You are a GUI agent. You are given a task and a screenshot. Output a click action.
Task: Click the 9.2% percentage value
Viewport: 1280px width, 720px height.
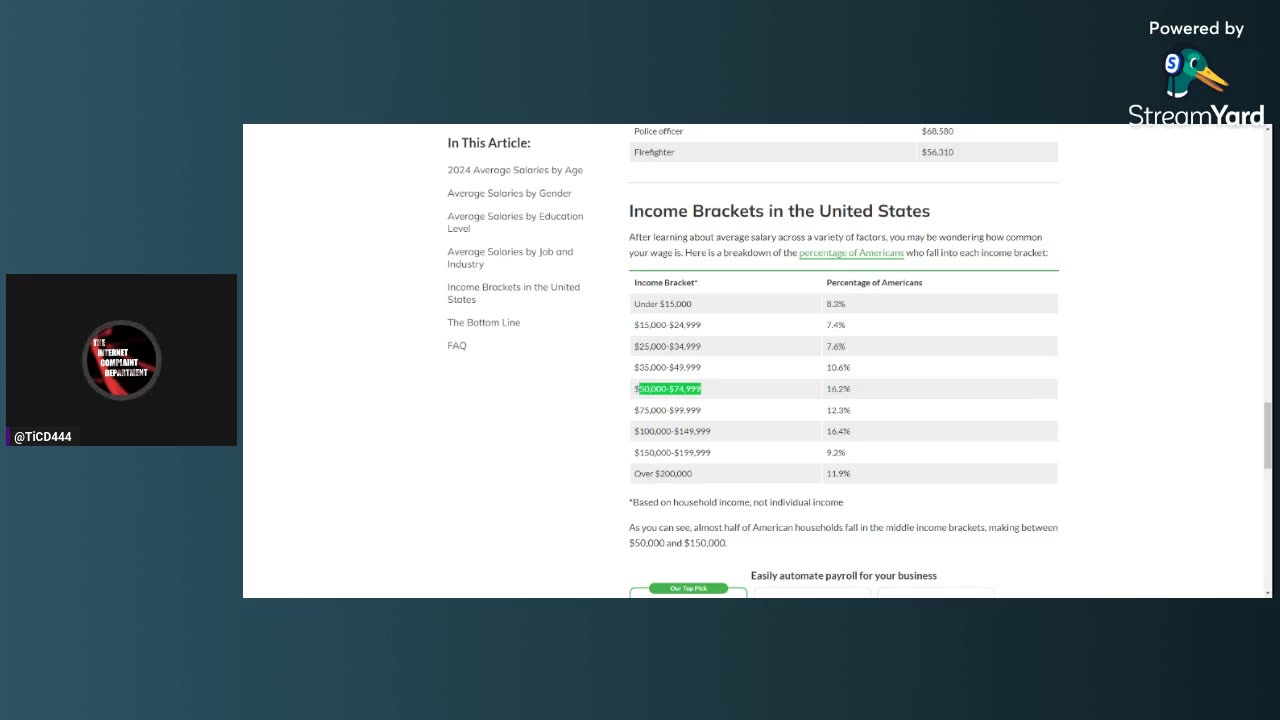(836, 452)
